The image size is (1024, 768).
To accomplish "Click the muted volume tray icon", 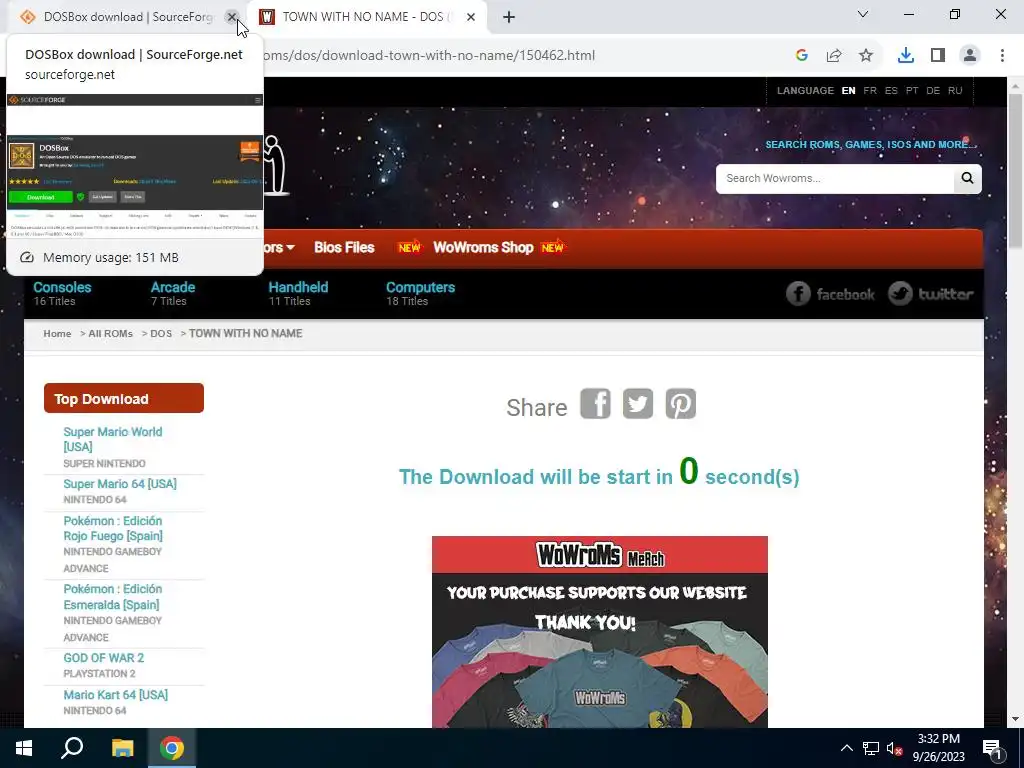I will point(894,748).
